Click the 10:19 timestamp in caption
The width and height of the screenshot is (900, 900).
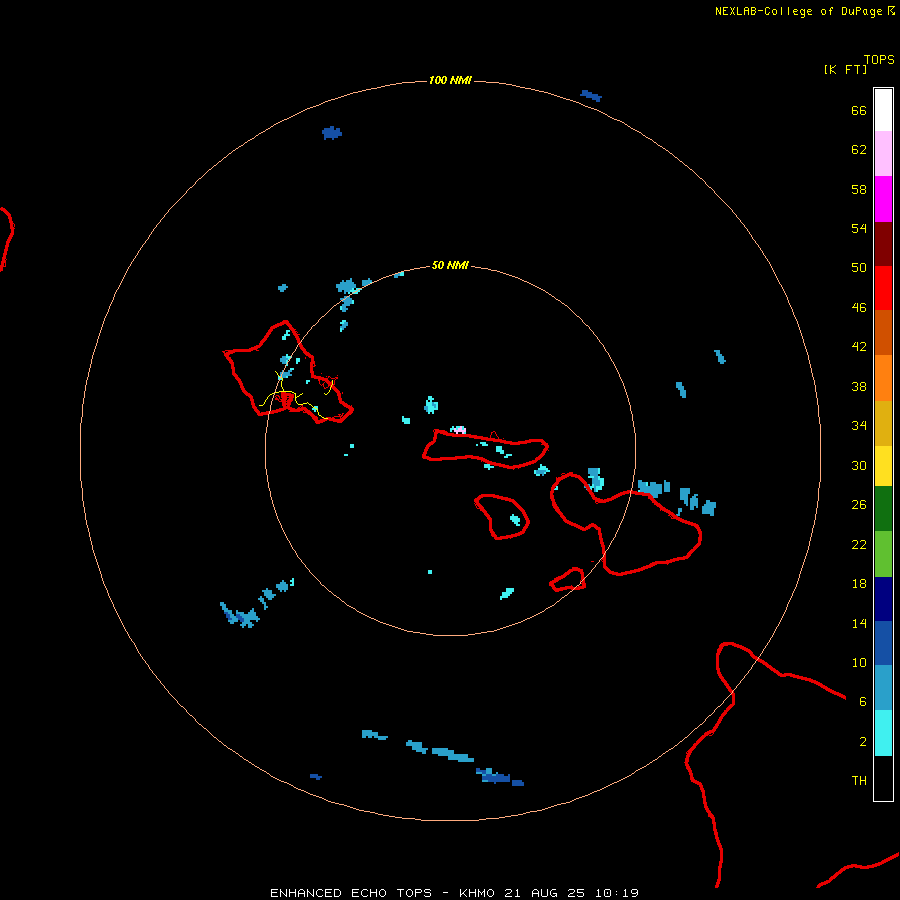(616, 893)
